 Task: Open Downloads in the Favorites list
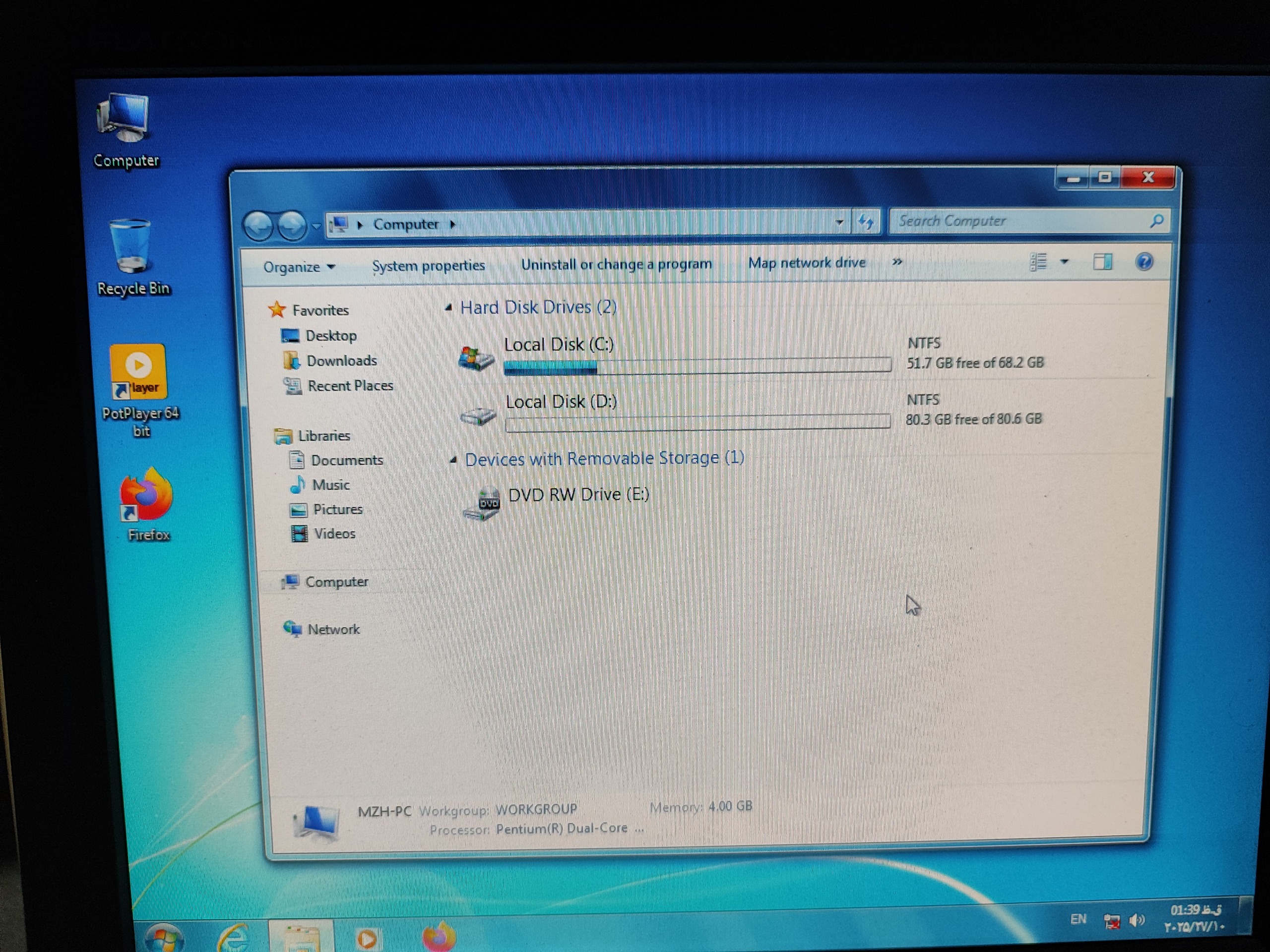[x=341, y=361]
